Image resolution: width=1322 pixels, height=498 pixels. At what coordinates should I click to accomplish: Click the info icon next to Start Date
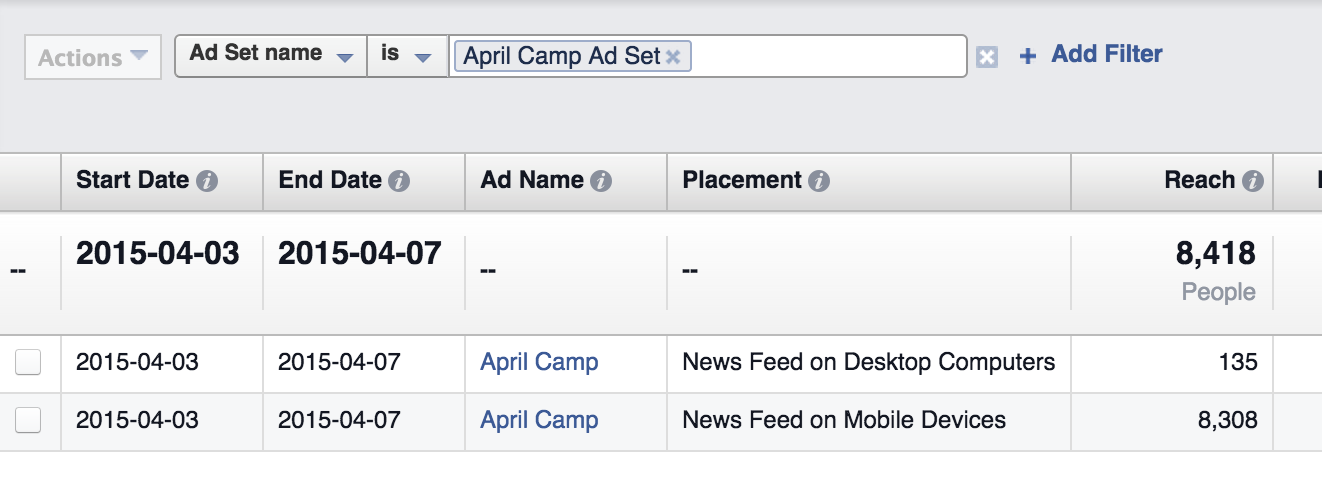coord(207,181)
